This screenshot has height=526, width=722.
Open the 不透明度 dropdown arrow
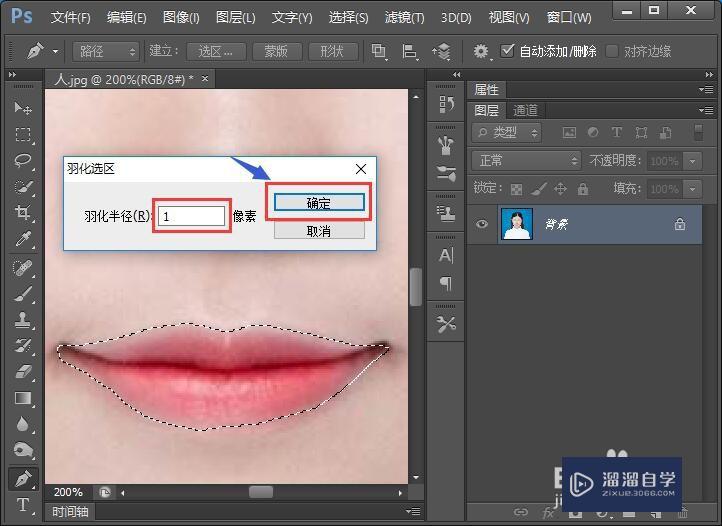692,161
